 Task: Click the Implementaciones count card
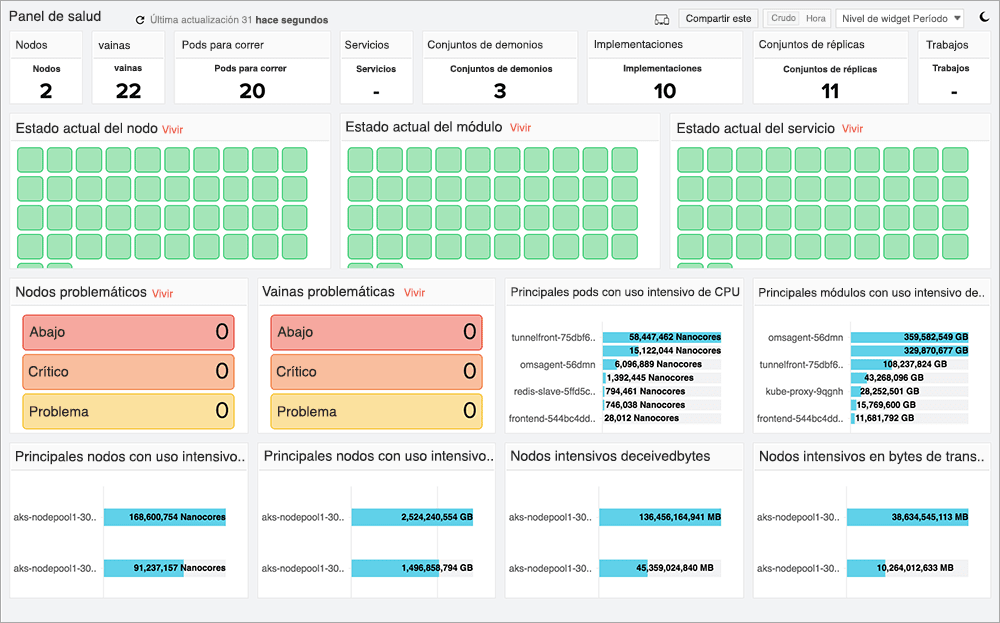(665, 80)
